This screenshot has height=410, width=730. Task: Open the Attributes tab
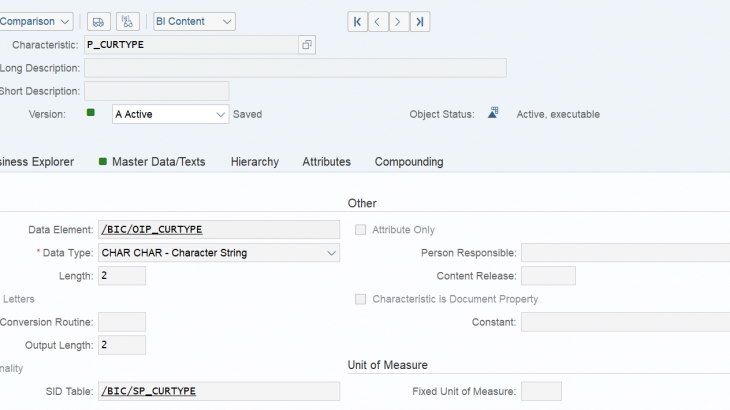point(326,162)
